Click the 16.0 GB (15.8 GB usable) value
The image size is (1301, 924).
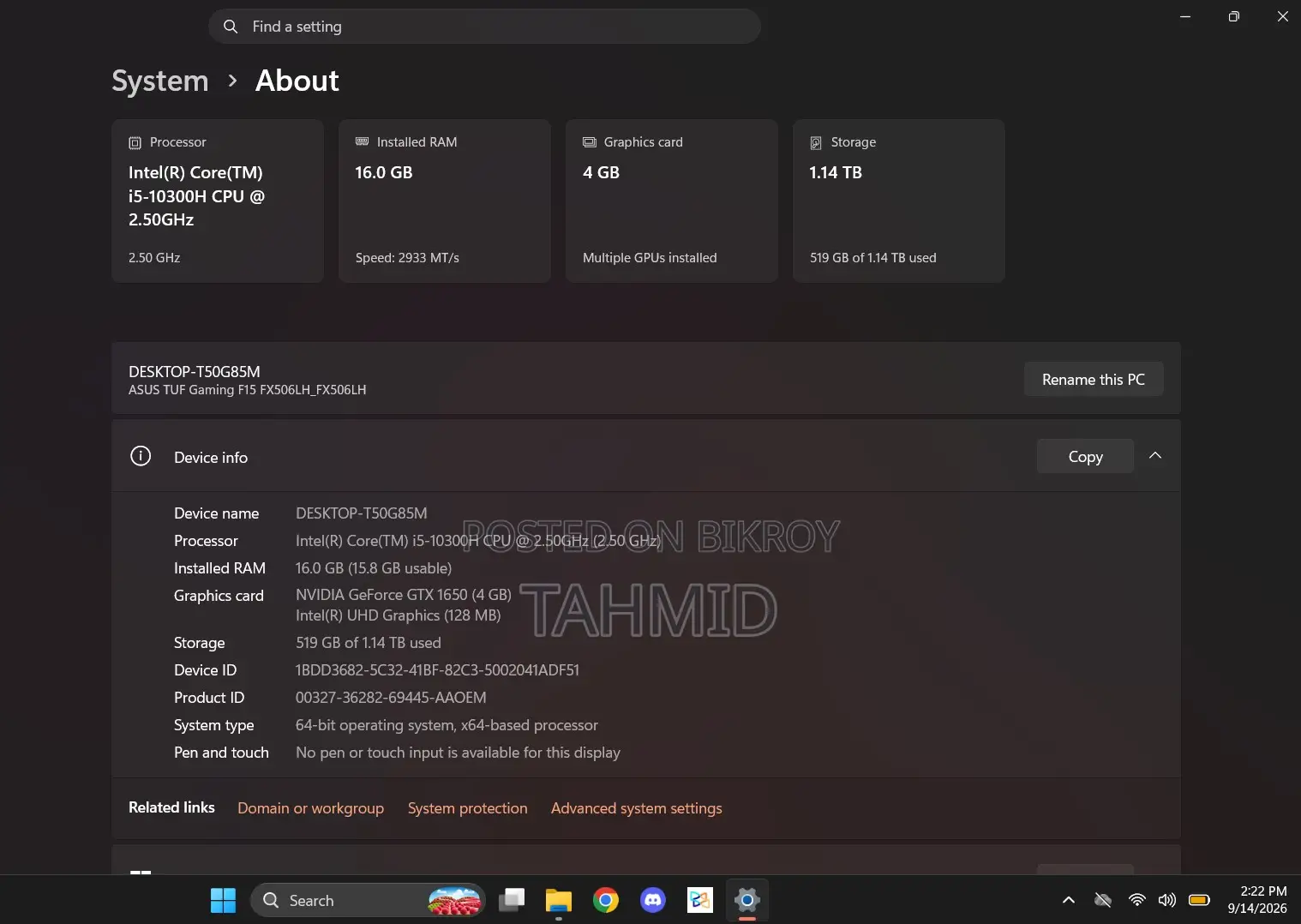pos(374,568)
